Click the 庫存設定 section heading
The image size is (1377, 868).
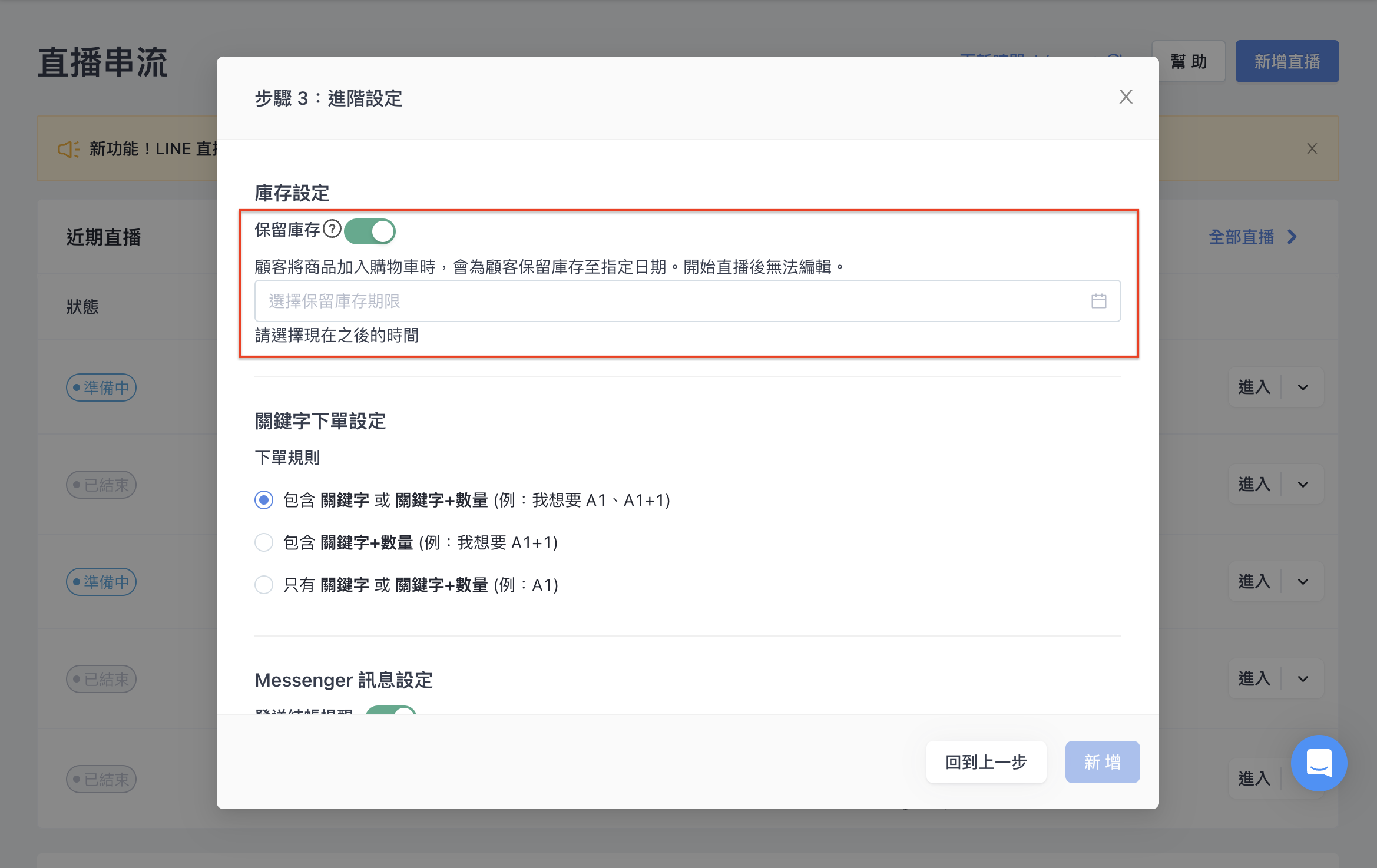tap(292, 193)
